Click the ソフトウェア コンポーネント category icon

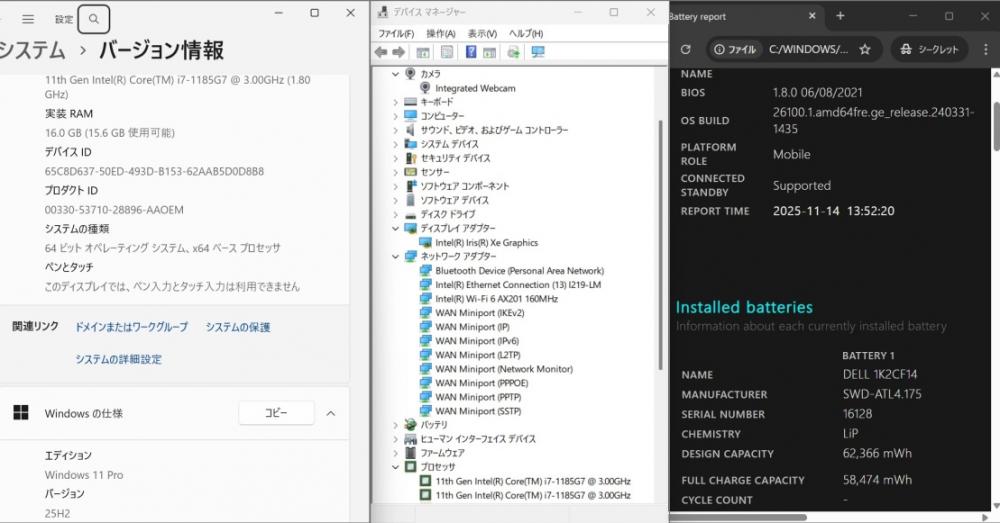[410, 186]
